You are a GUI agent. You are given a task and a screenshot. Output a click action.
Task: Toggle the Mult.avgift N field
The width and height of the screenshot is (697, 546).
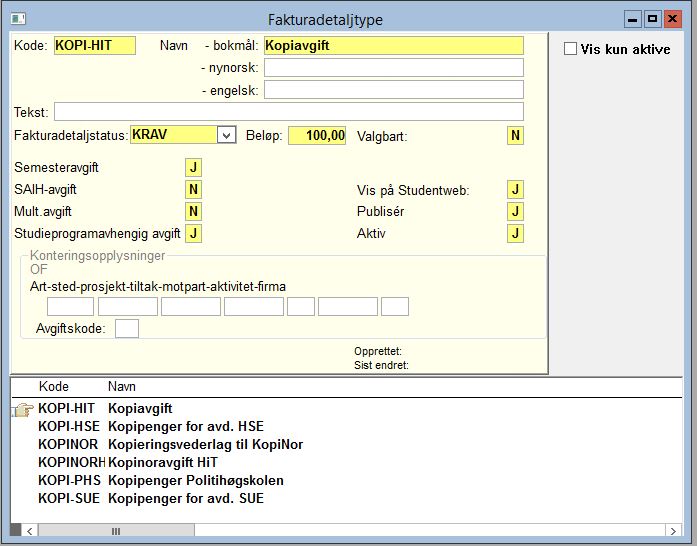click(x=193, y=211)
